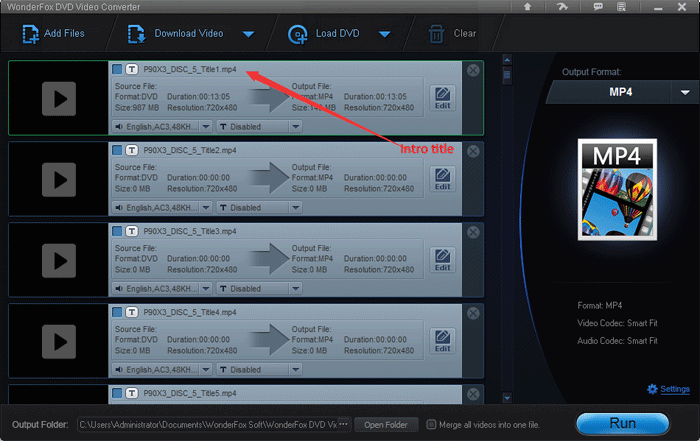Remove P90X3_DISC_5_Title4.mp4 with its X icon
700x441 pixels.
(473, 313)
